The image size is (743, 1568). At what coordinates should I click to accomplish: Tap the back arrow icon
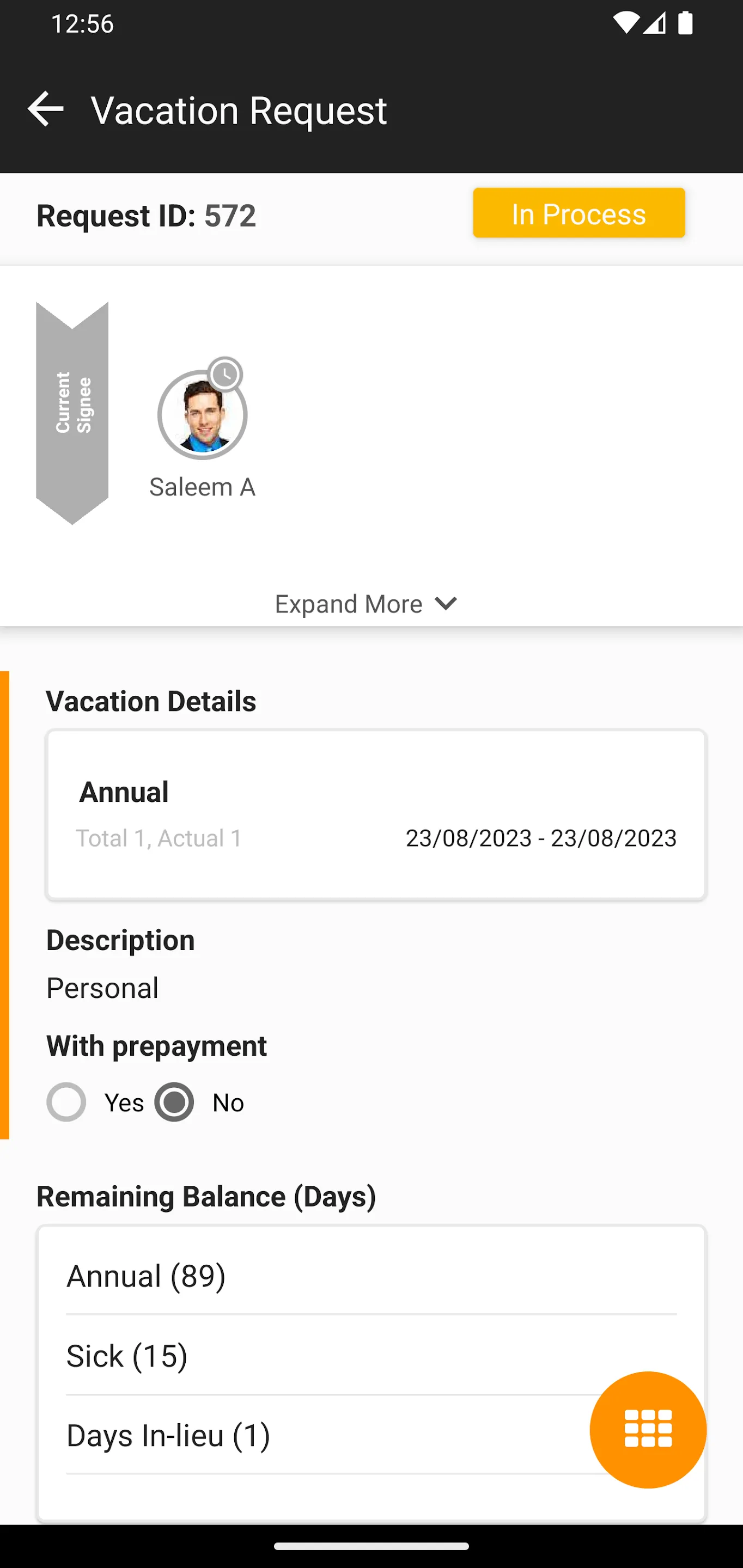pos(46,109)
